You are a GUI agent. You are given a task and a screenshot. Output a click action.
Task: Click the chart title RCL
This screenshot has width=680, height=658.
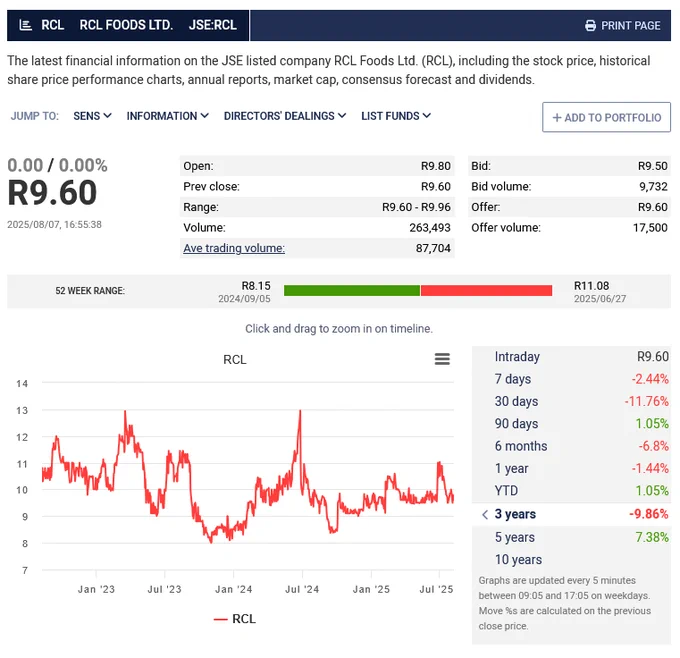235,360
